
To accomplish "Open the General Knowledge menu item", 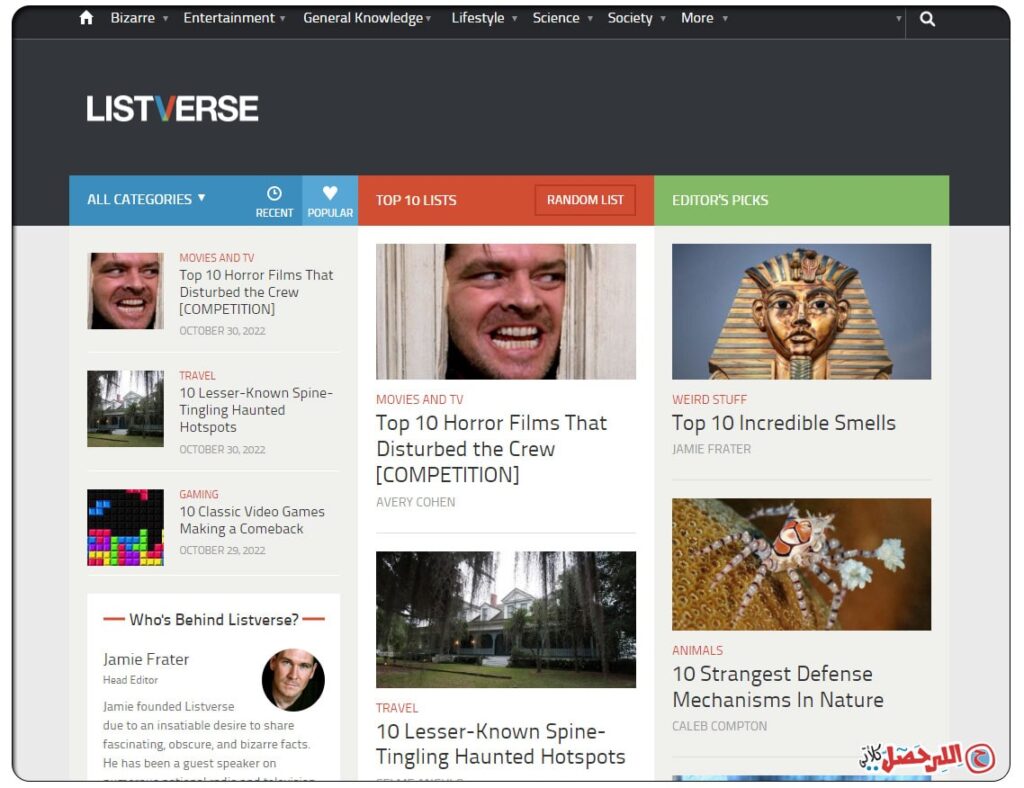I will (366, 18).
